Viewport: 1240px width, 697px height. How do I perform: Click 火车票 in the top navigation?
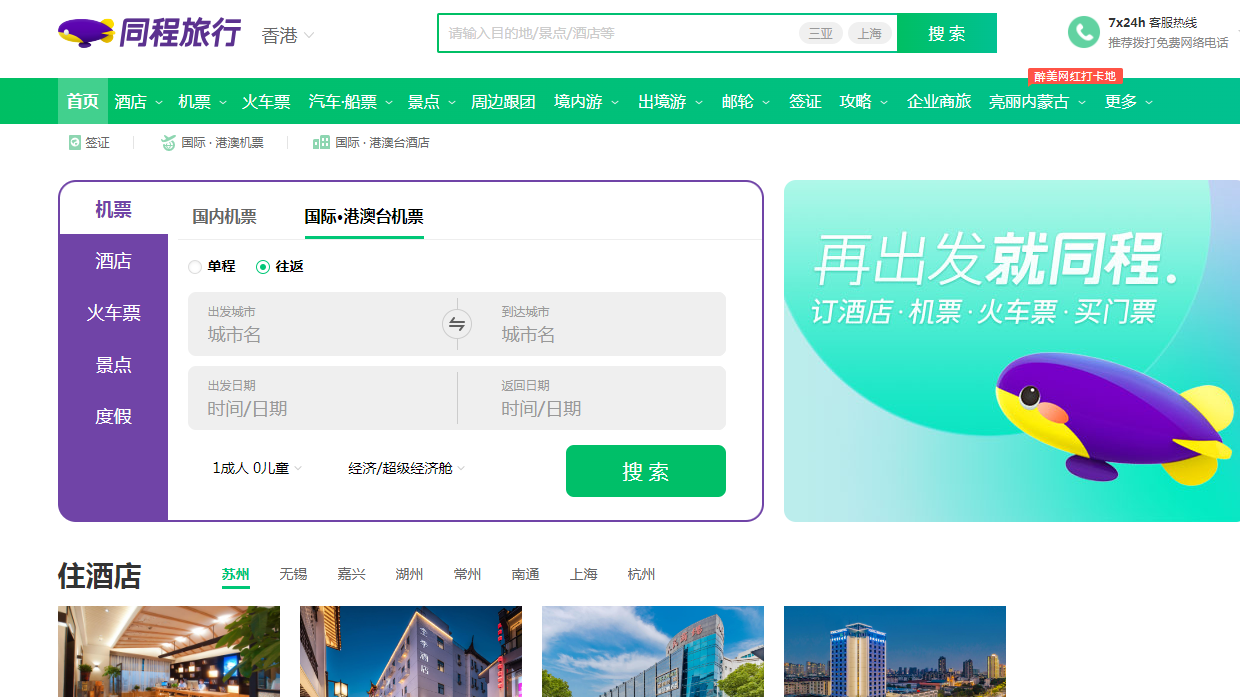point(265,101)
